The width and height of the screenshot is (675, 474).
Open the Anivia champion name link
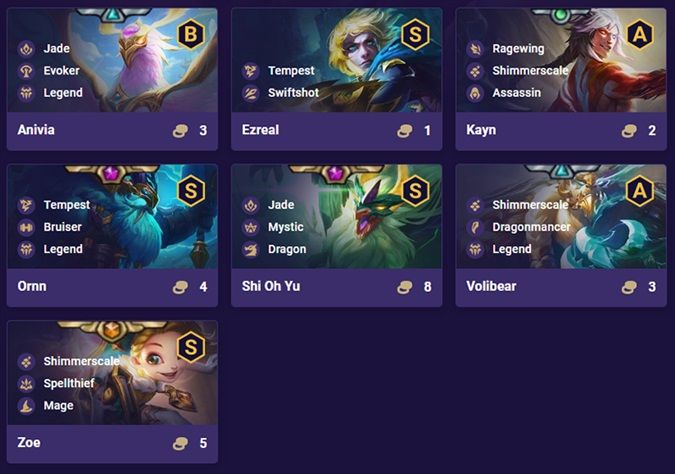36,130
